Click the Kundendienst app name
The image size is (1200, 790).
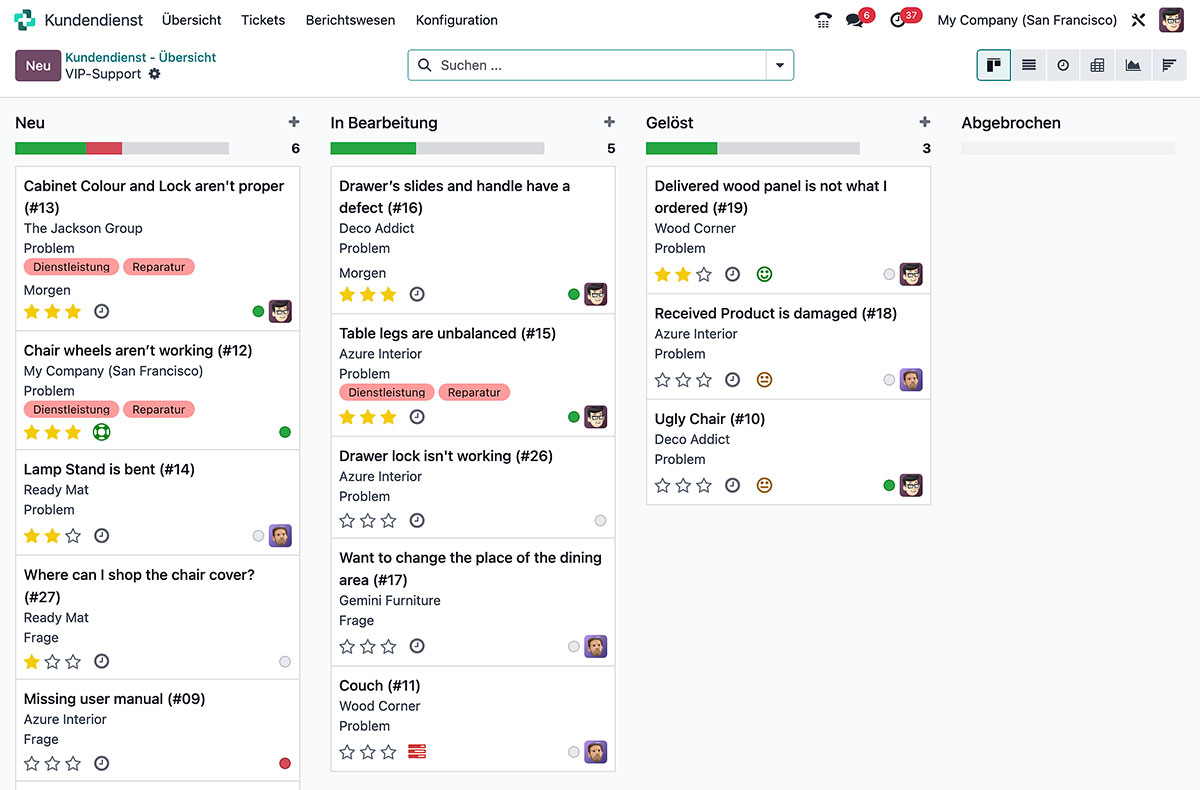pos(94,20)
